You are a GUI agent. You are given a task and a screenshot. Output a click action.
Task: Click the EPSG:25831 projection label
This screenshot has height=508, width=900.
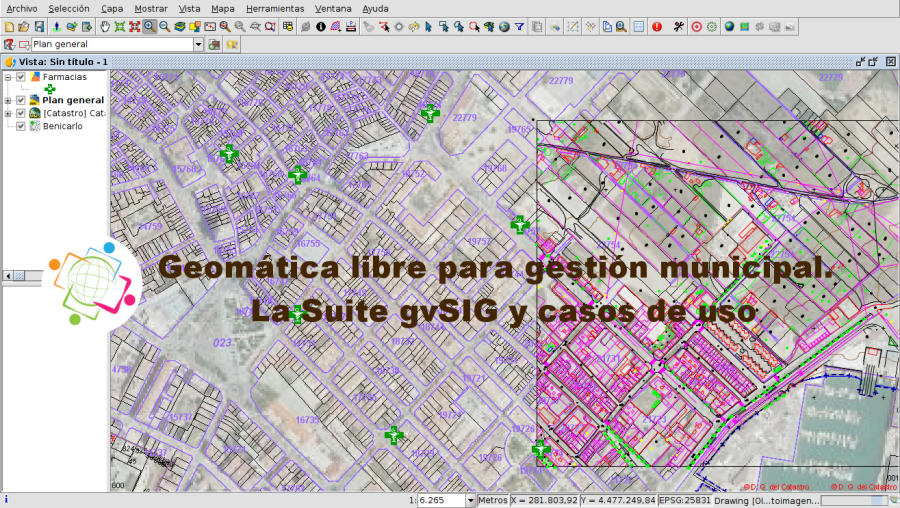[685, 500]
